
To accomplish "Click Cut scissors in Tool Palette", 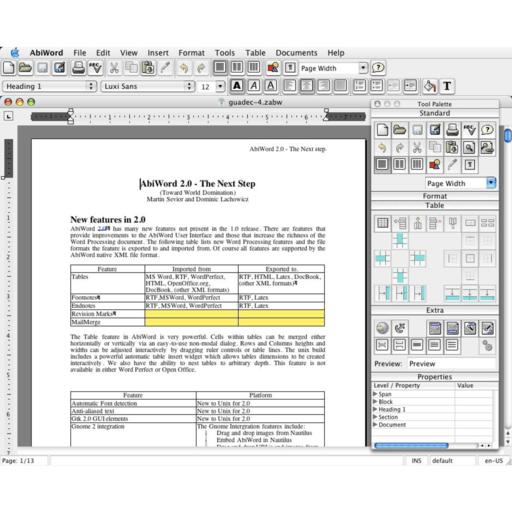I will [x=417, y=147].
